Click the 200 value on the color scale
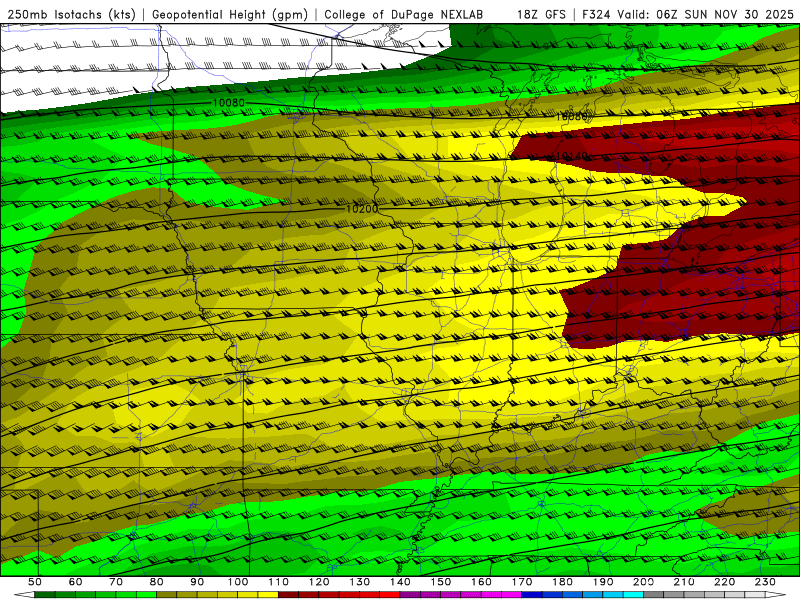This screenshot has height=600, width=800. (x=643, y=582)
